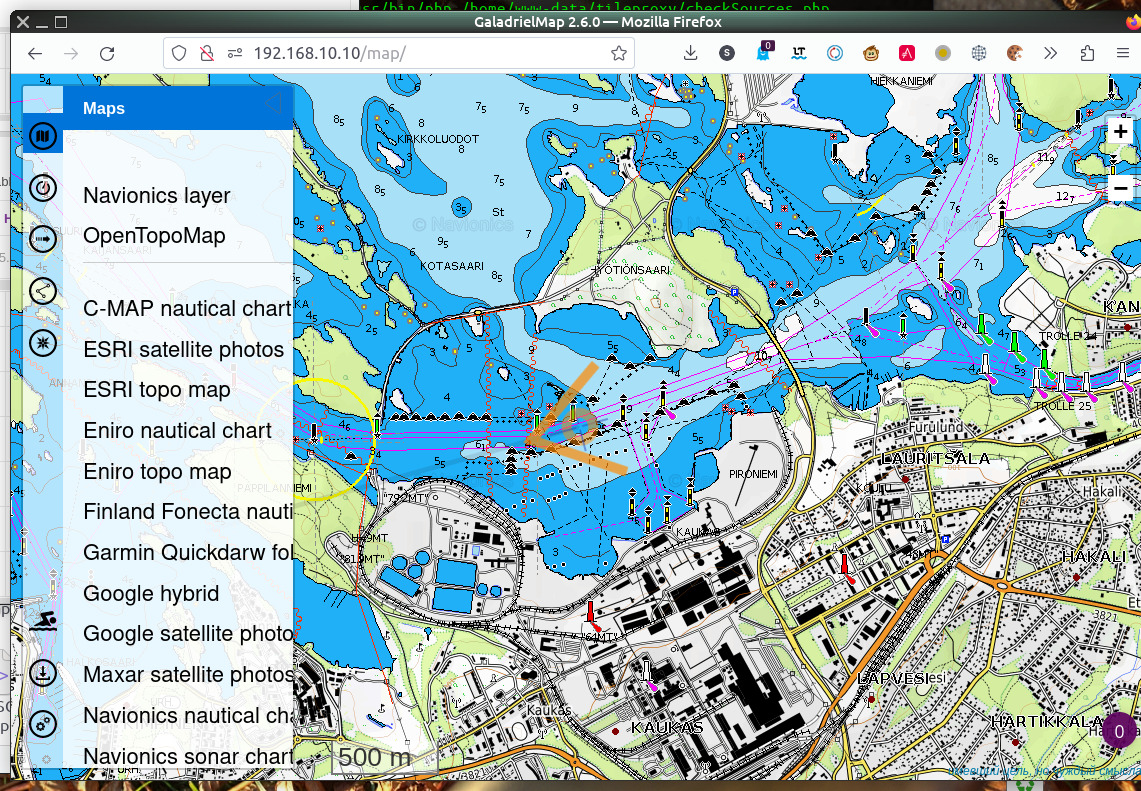Viewport: 1141px width, 791px height.
Task: Click the globe grid extension icon
Action: [x=979, y=53]
